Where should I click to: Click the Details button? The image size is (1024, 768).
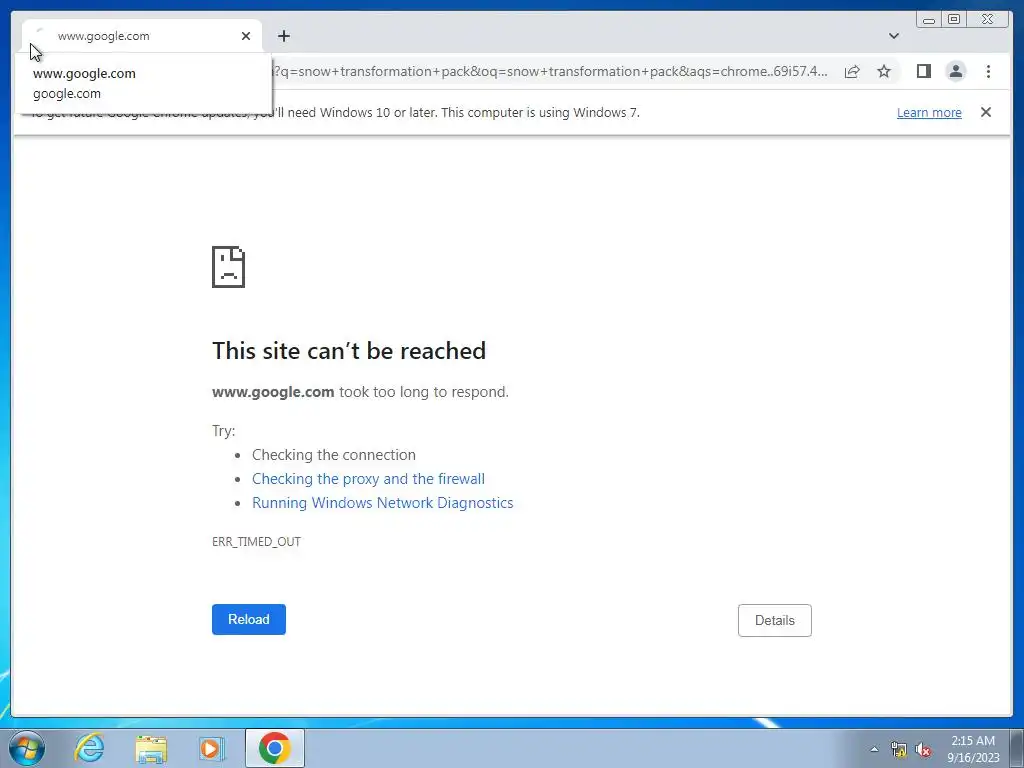coord(775,620)
